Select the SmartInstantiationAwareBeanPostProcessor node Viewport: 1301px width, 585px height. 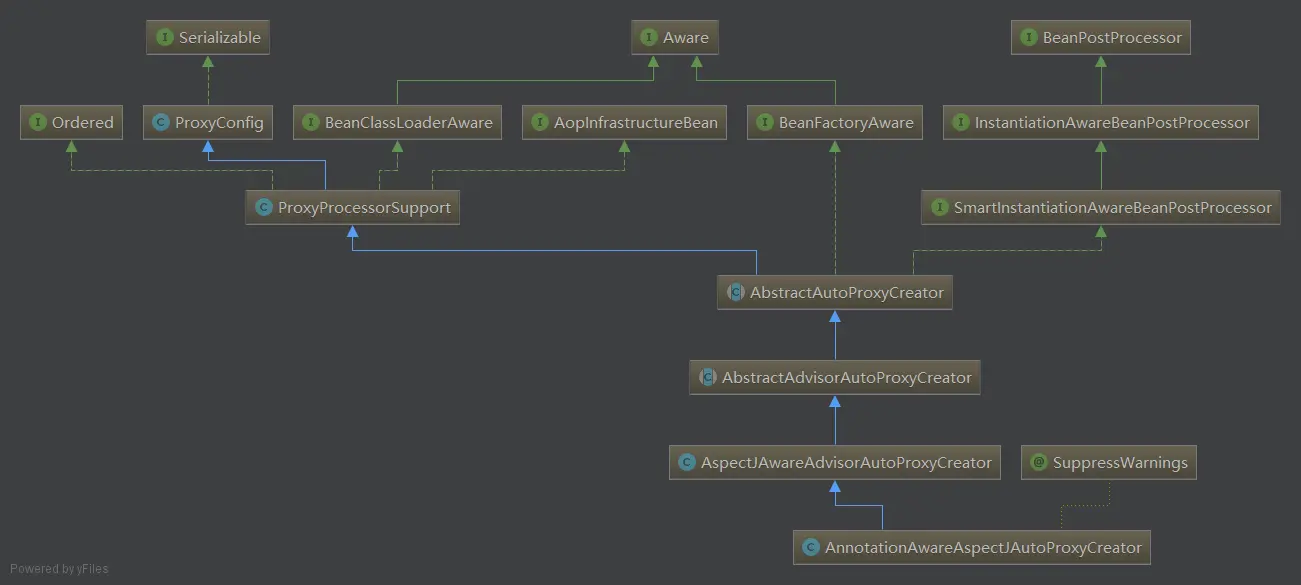pyautogui.click(x=1101, y=208)
